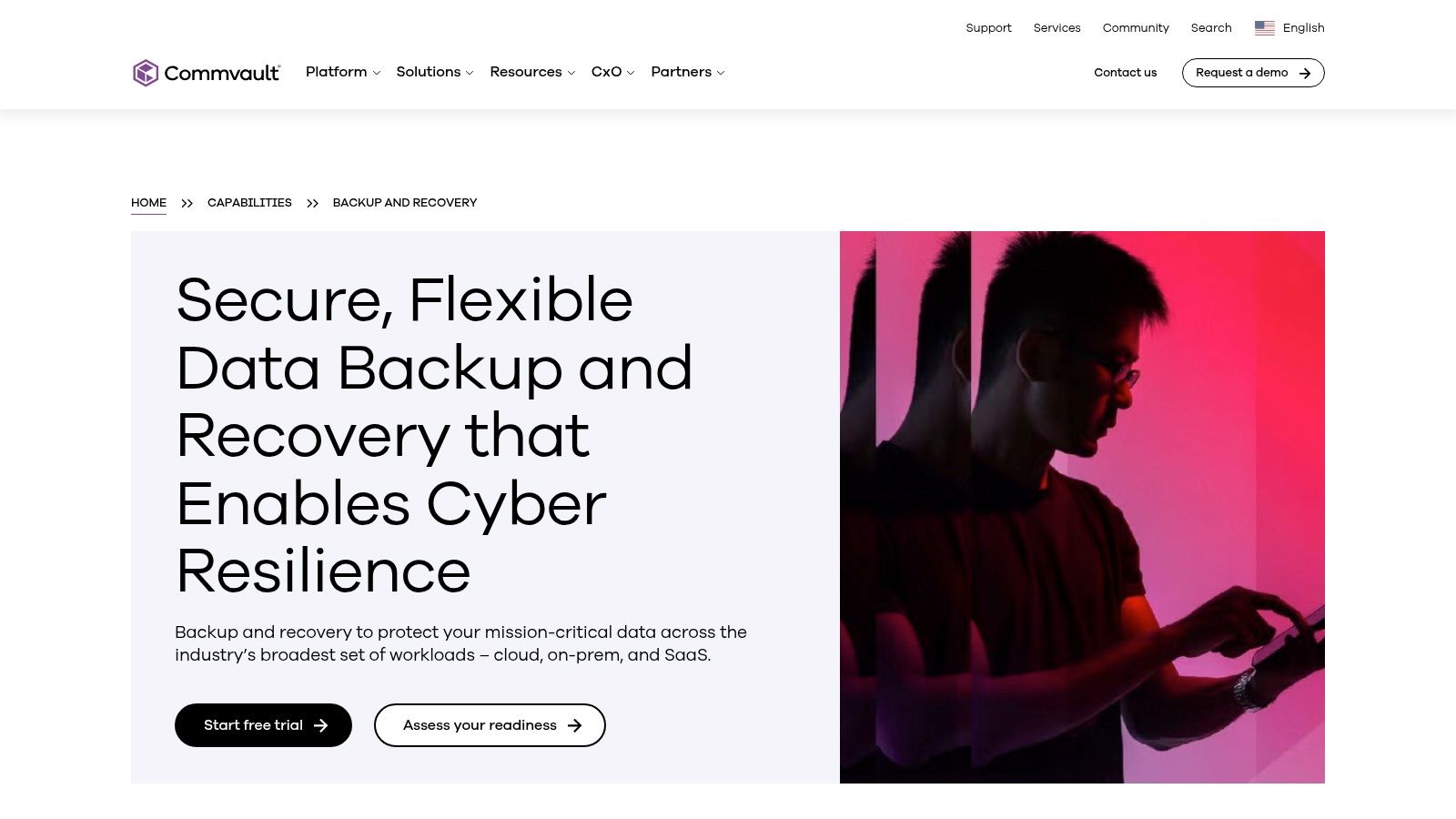1456x819 pixels.
Task: Go to Services in the top bar
Action: [x=1057, y=28]
